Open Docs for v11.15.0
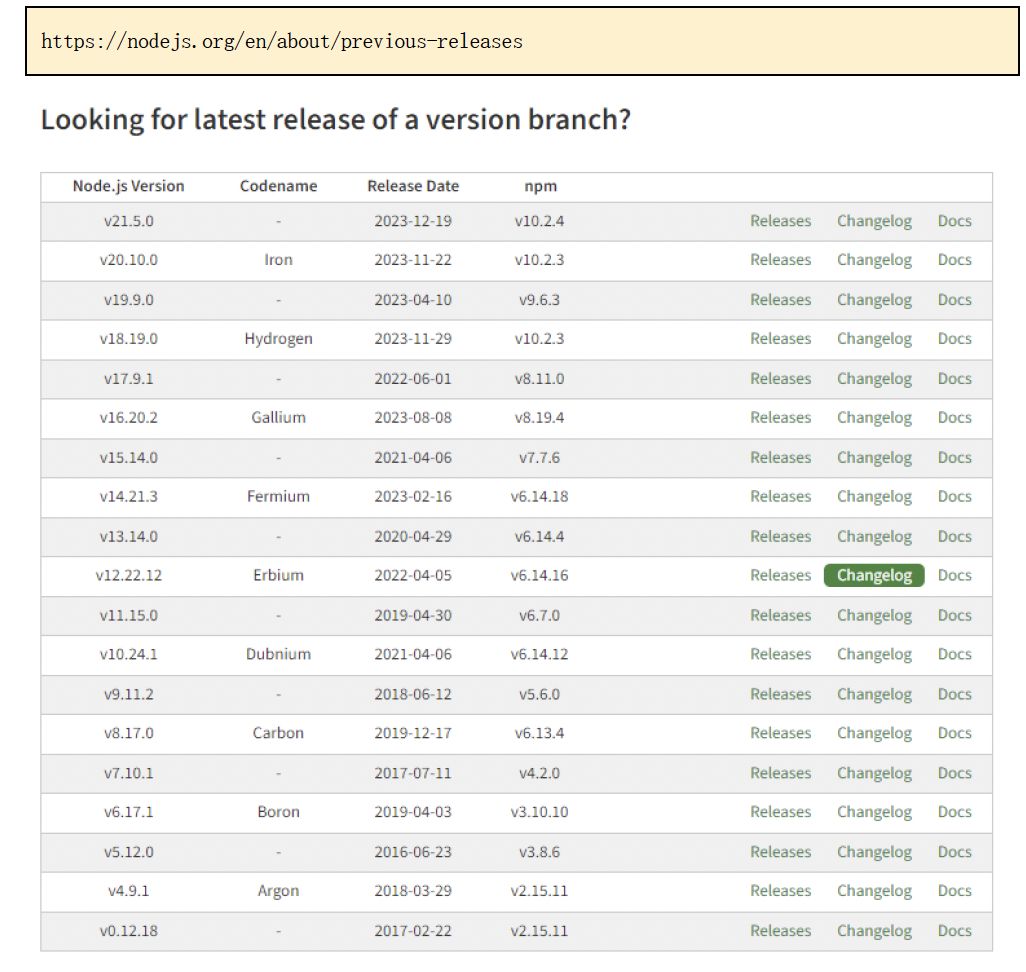This screenshot has height=972, width=1026. tap(954, 615)
